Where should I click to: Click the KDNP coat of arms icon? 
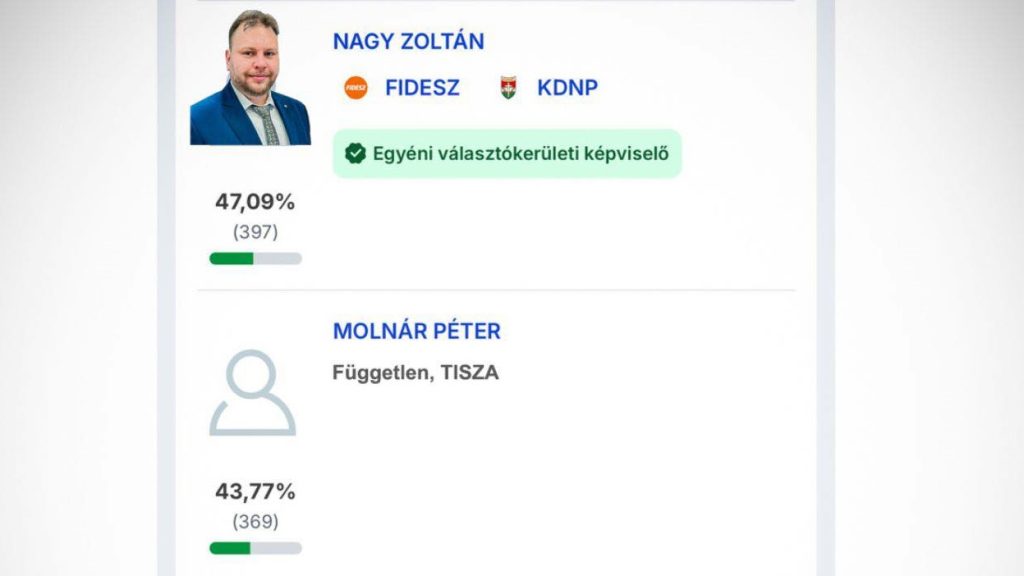508,88
